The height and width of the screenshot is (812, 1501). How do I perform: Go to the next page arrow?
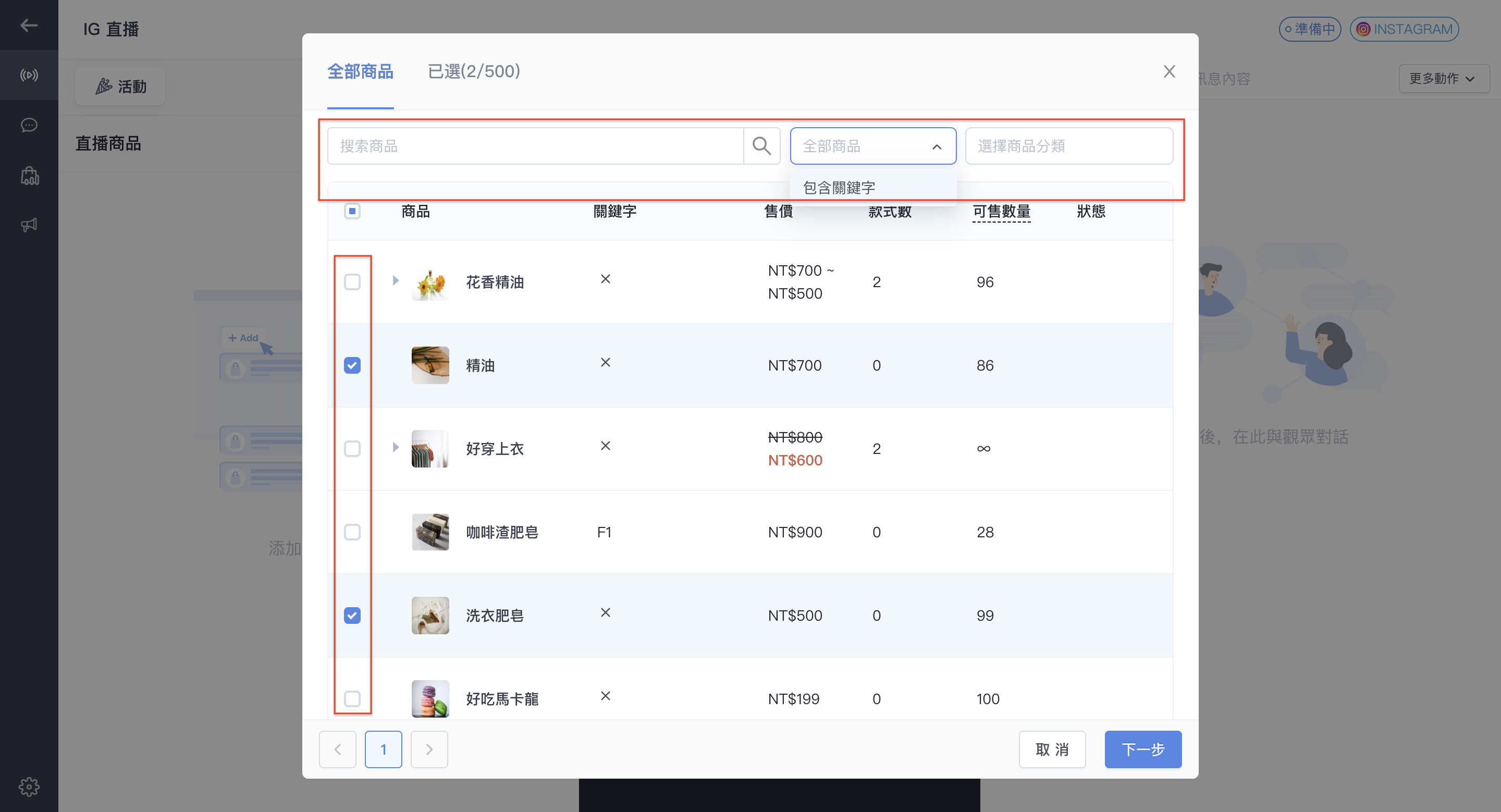point(429,749)
